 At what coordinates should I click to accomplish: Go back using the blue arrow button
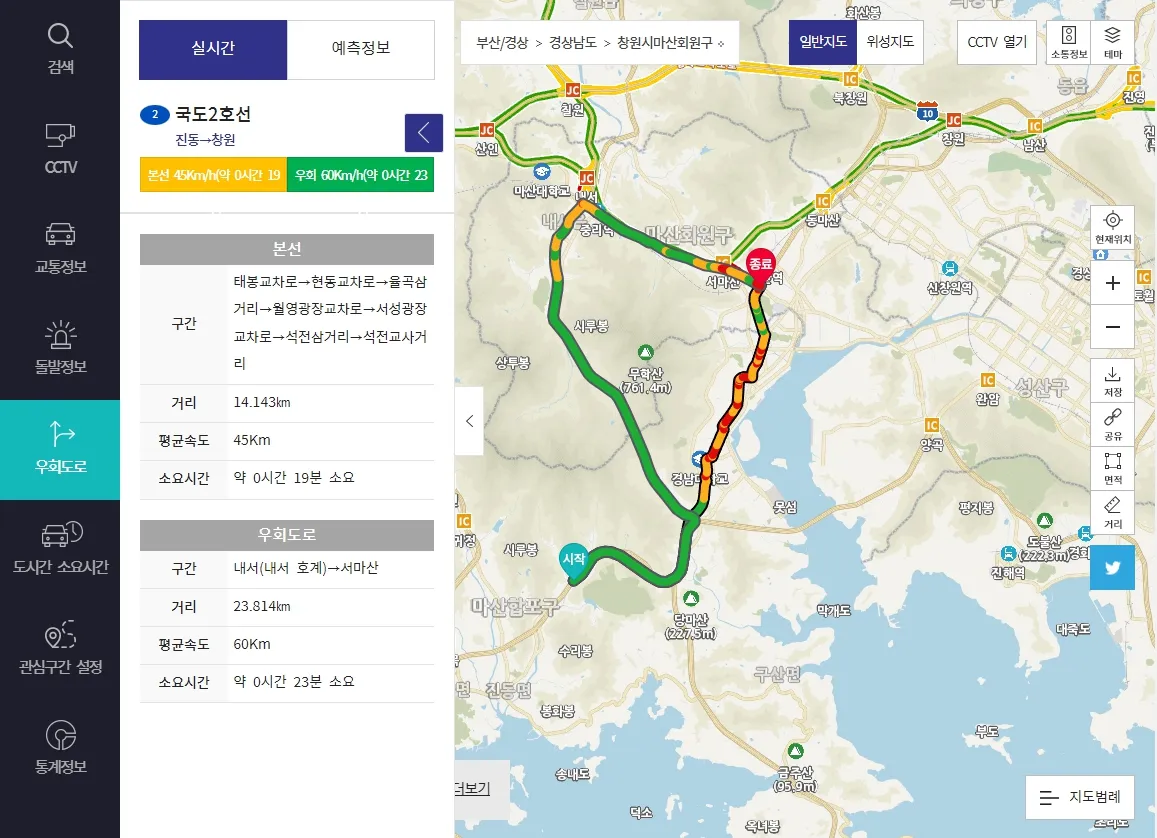click(423, 132)
